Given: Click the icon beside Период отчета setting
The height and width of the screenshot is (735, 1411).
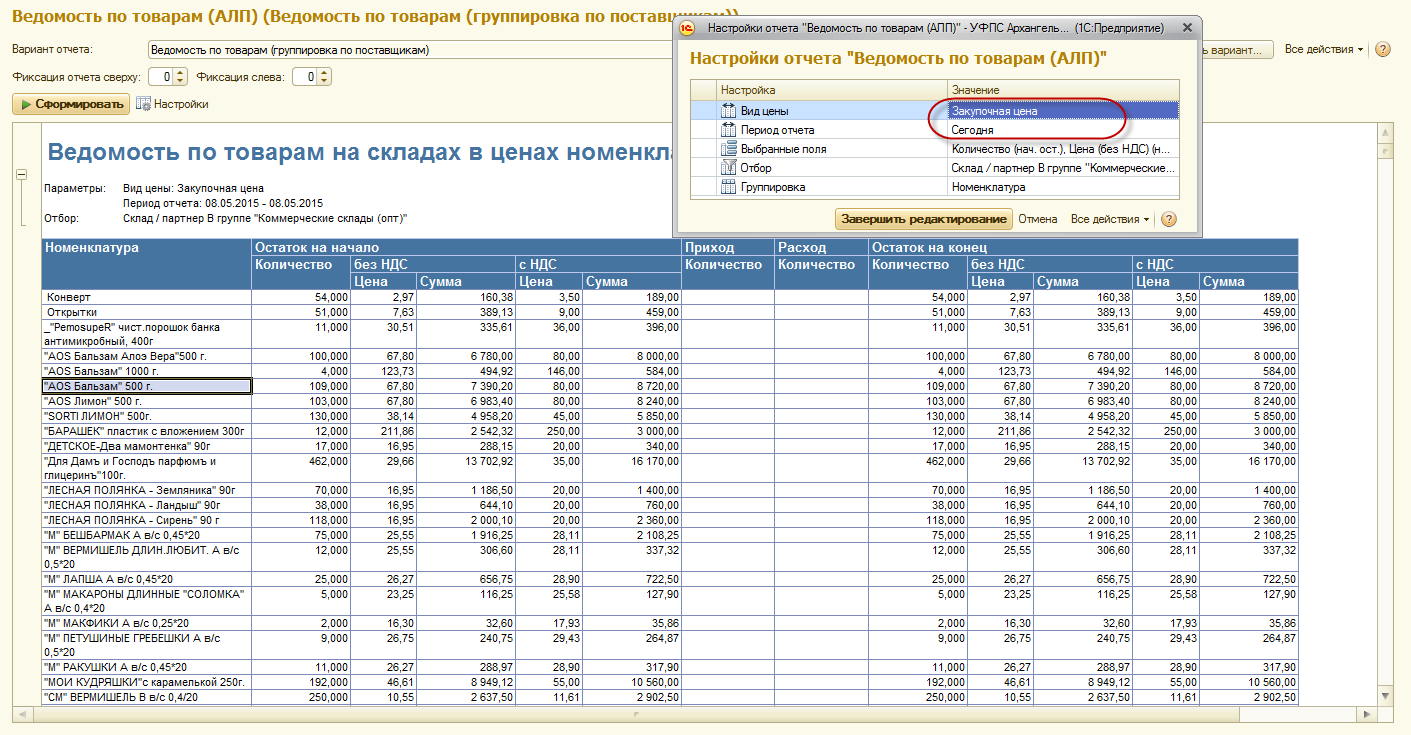Looking at the screenshot, I should tap(728, 130).
